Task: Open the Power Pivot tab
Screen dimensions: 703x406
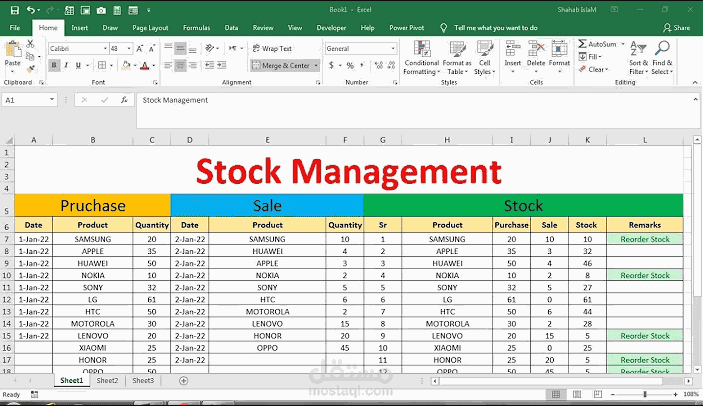Action: [407, 28]
